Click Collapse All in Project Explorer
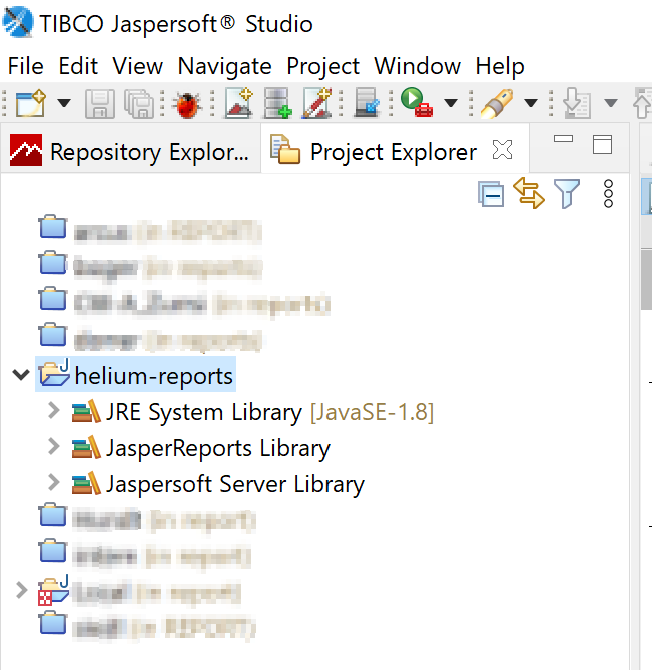 tap(491, 194)
